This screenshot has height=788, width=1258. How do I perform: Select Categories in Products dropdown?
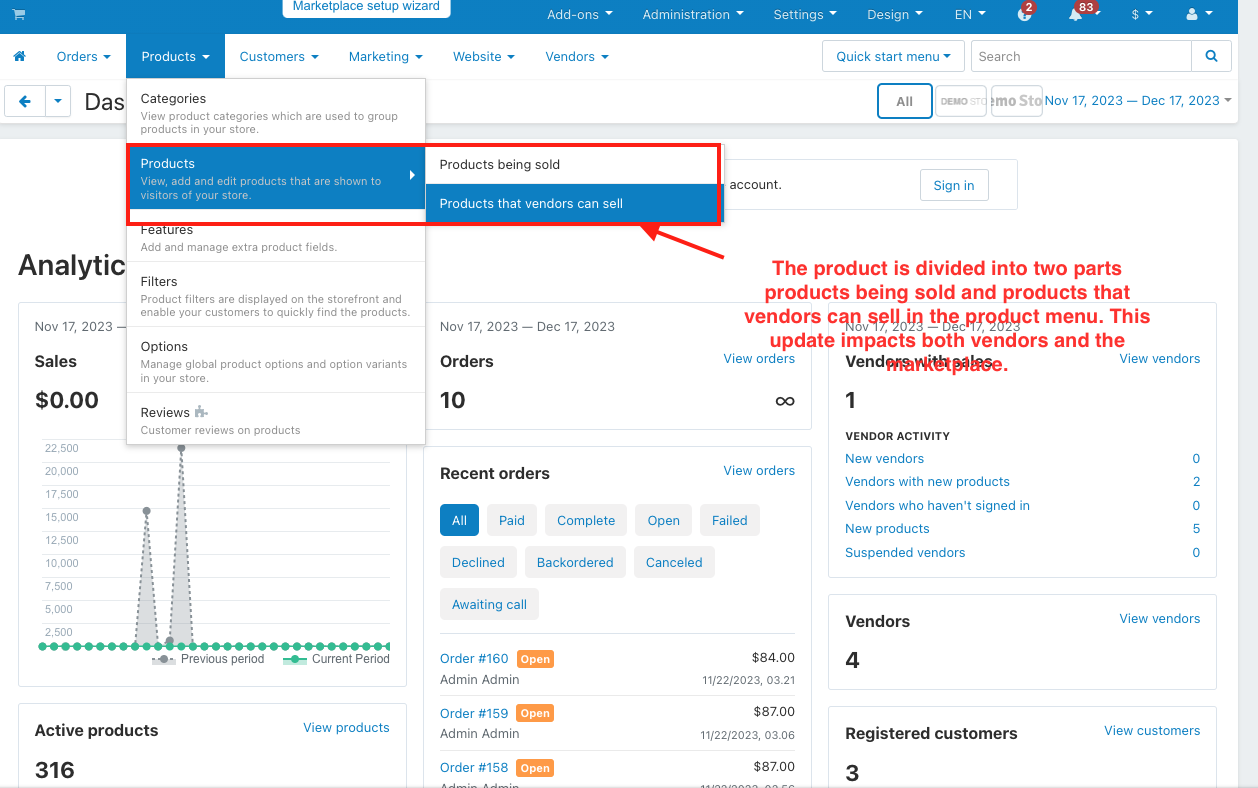click(276, 112)
